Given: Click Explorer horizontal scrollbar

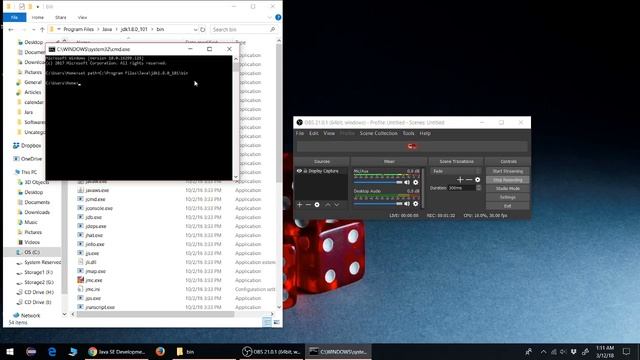Looking at the screenshot, I should coord(156,314).
